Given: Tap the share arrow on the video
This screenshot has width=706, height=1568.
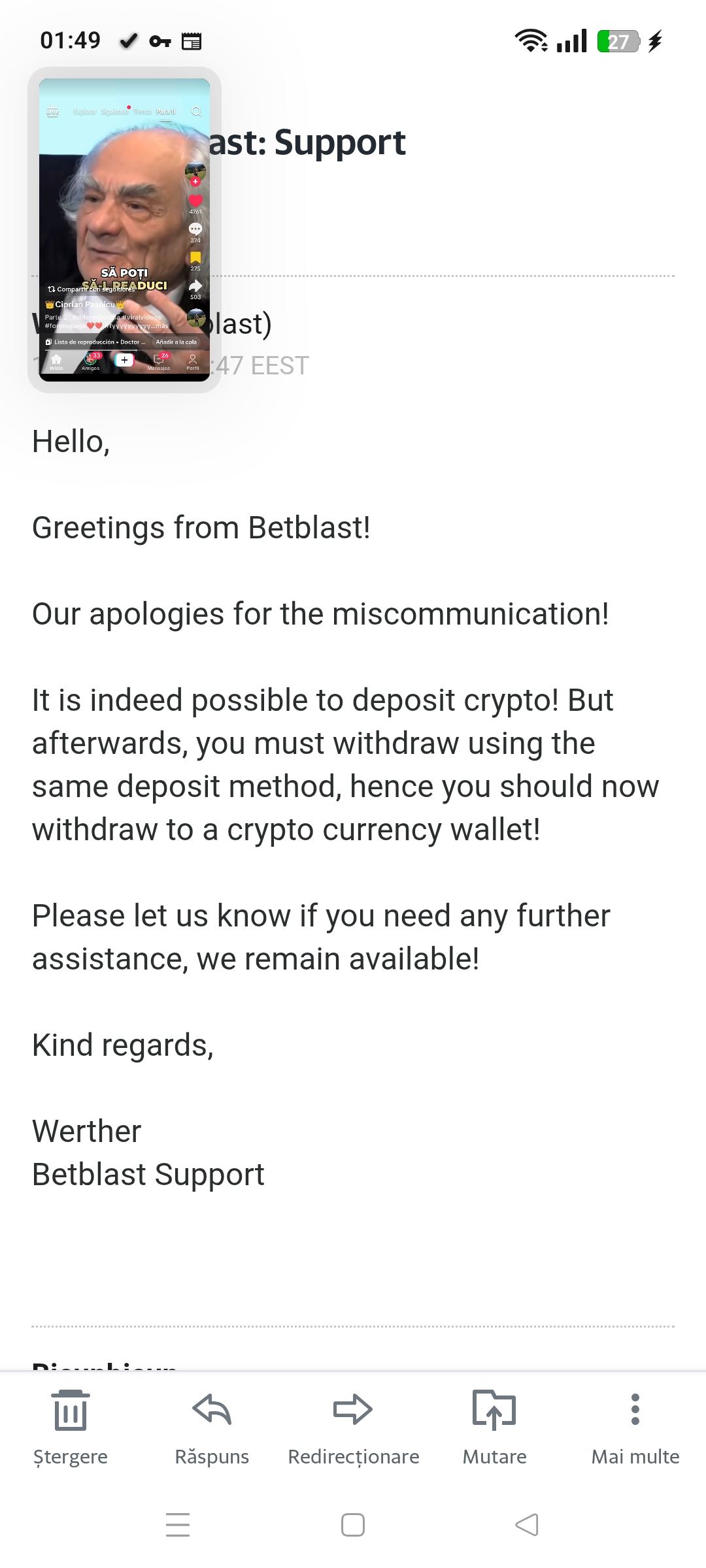Looking at the screenshot, I should coord(195,286).
